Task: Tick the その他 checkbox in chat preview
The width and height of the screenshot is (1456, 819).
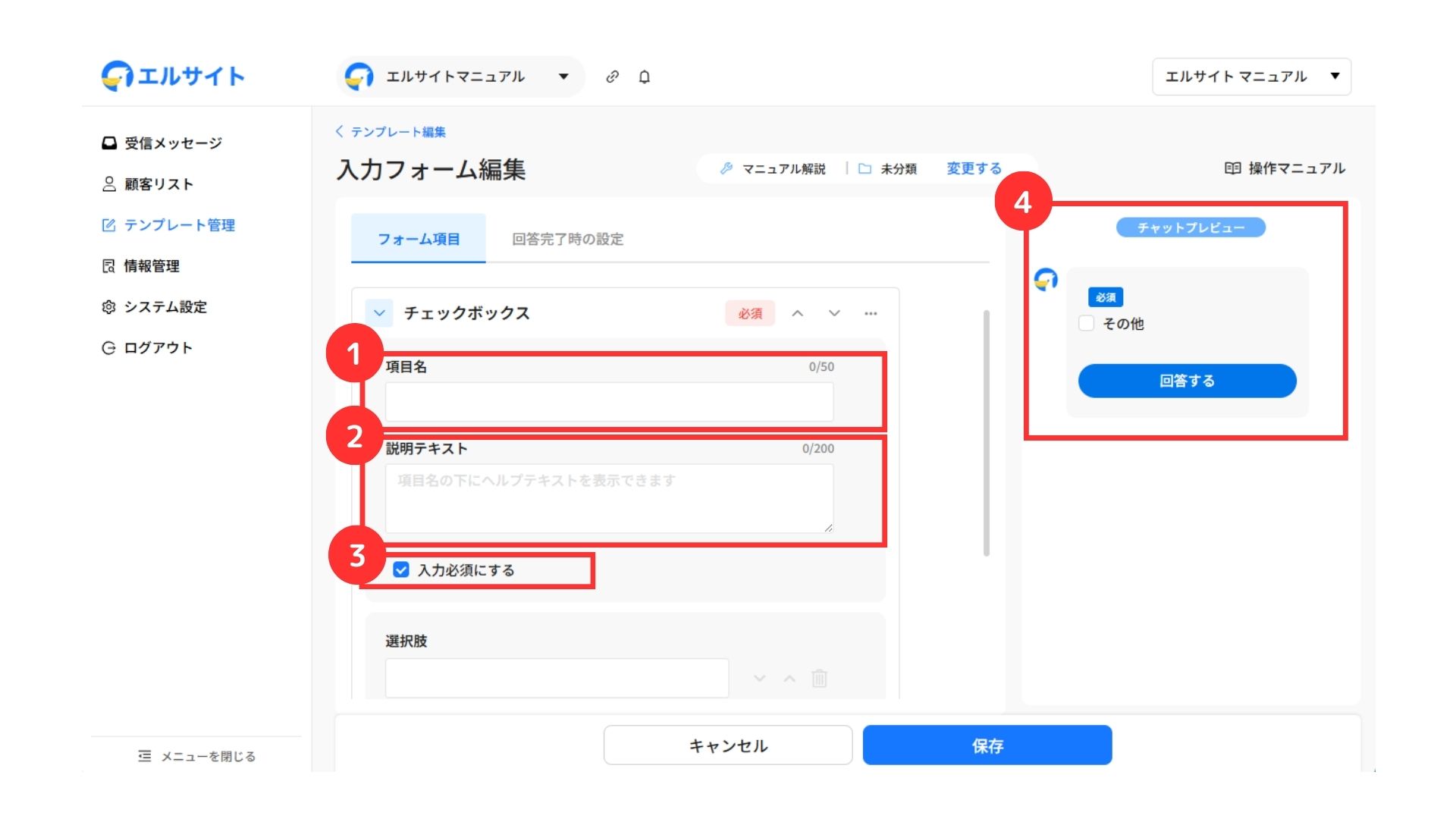Action: click(1086, 323)
